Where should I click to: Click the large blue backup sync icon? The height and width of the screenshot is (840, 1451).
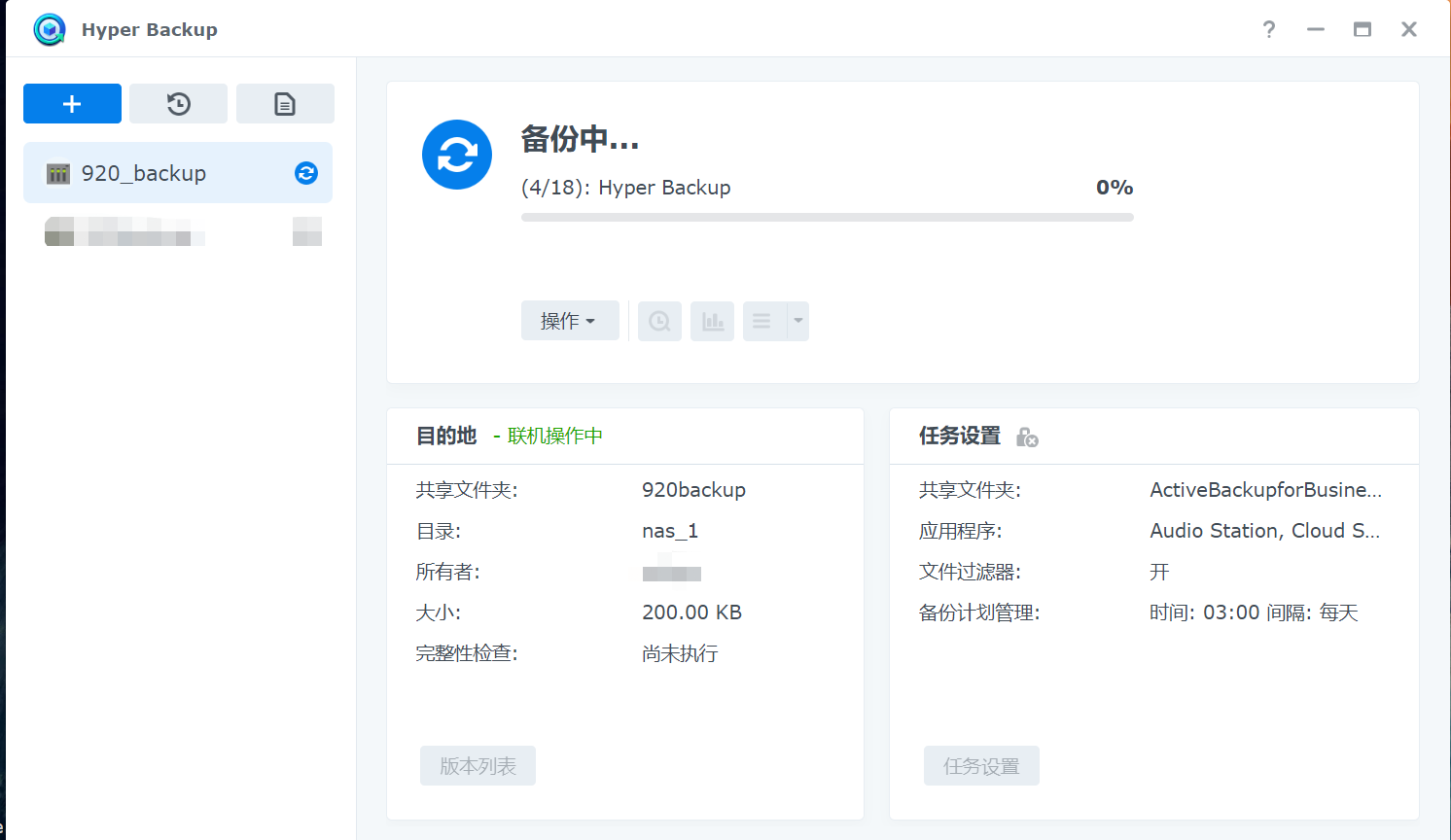457,155
